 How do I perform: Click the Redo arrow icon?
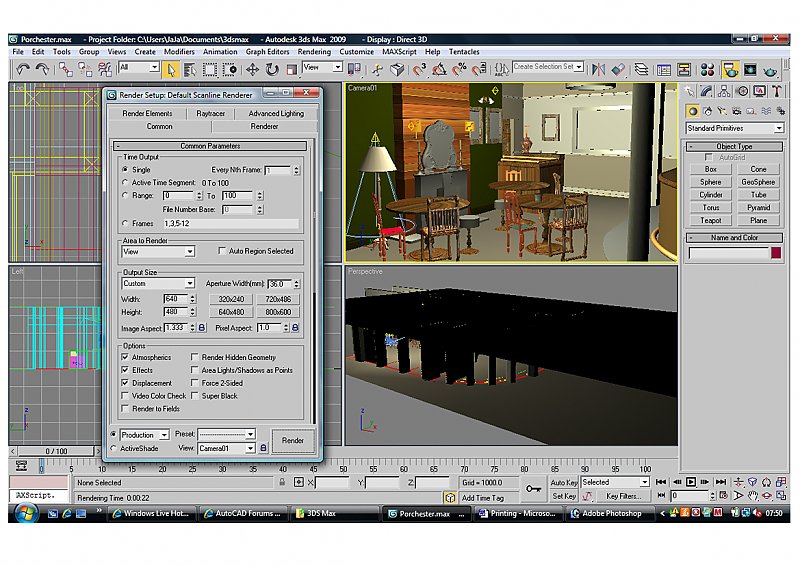point(42,69)
